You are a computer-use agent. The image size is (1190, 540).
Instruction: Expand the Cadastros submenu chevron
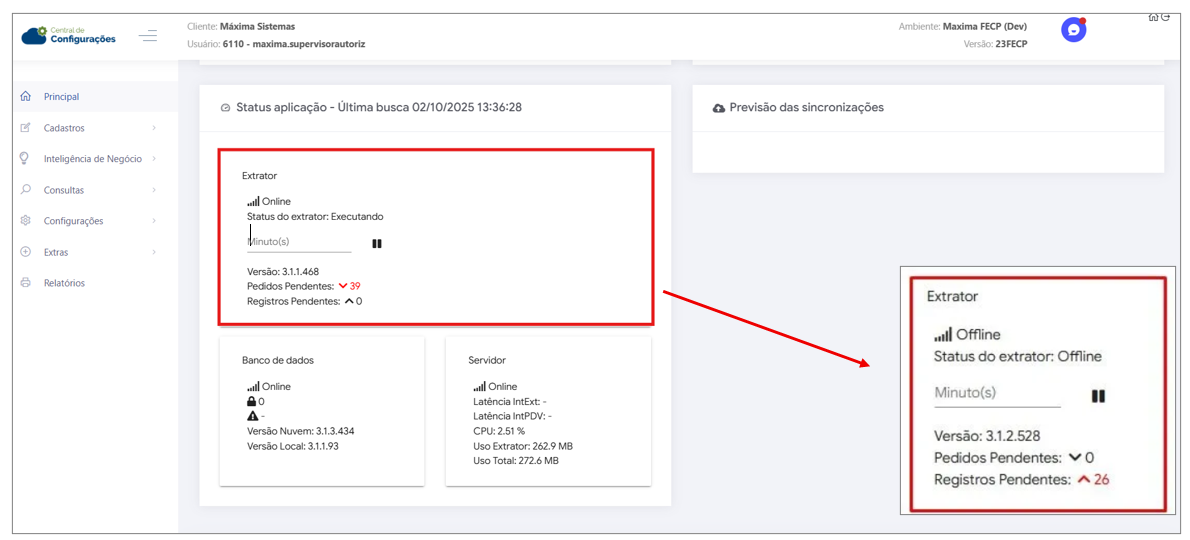pos(154,127)
